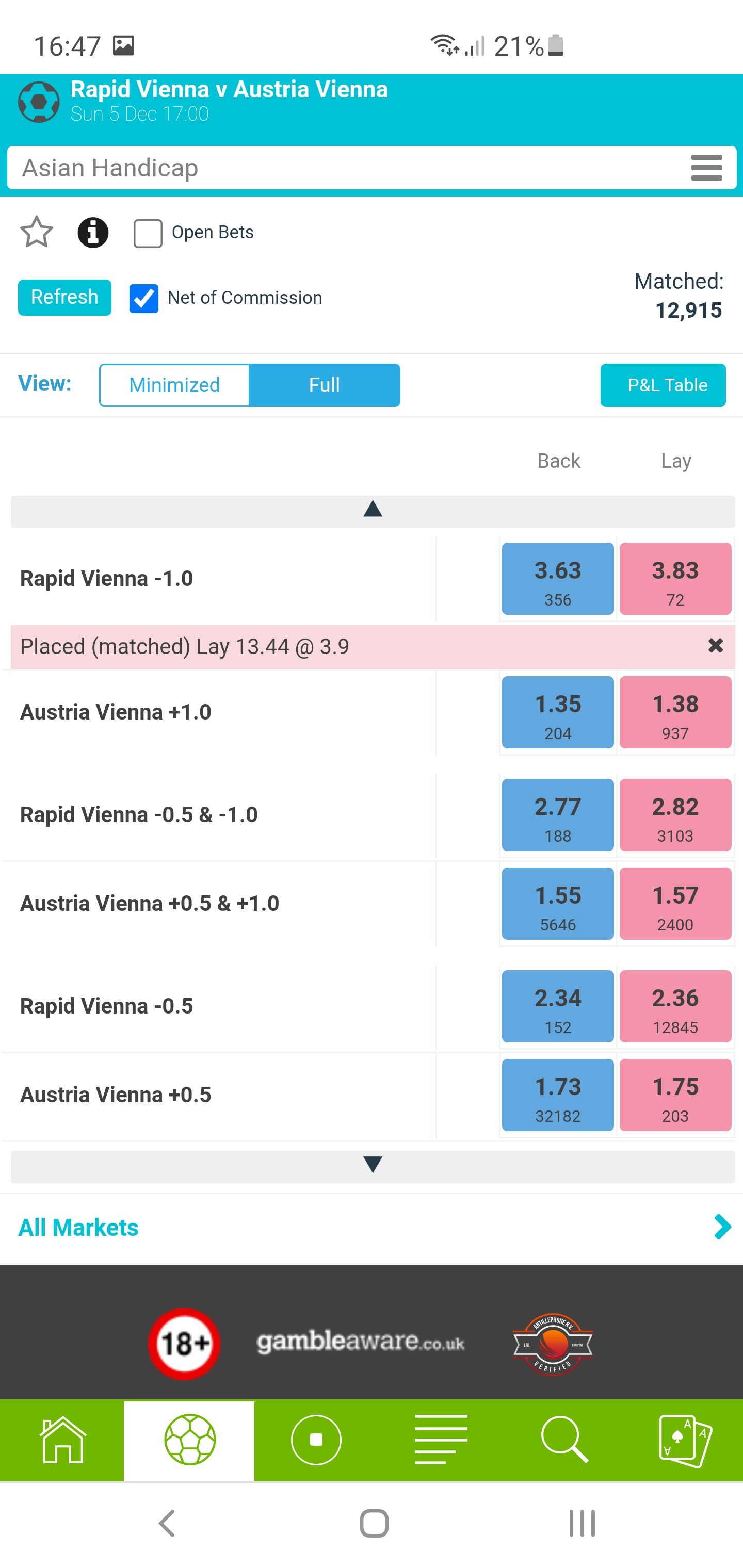Open the bet list lines icon

[x=441, y=1440]
